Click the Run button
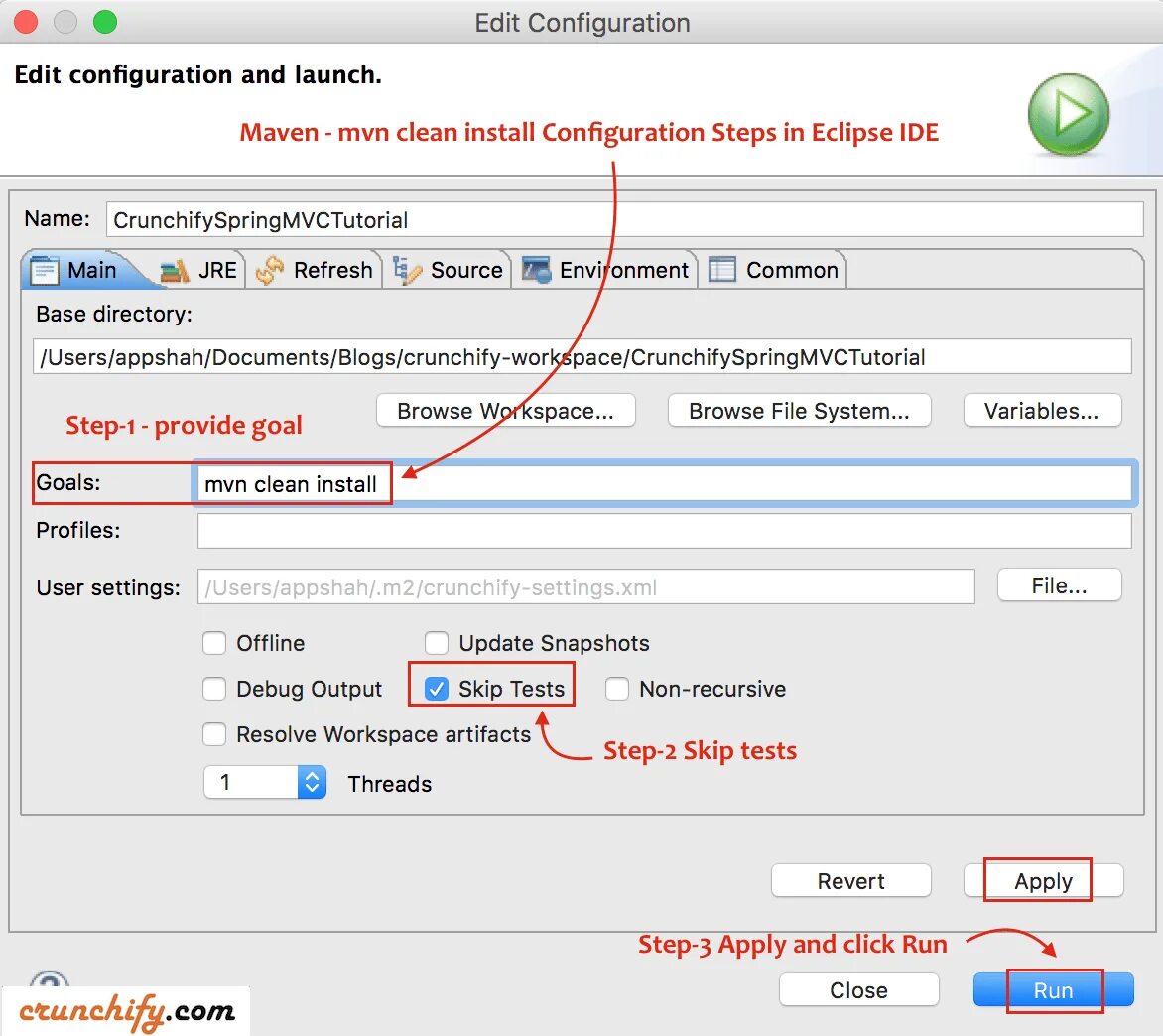The height and width of the screenshot is (1036, 1163). point(1052,989)
